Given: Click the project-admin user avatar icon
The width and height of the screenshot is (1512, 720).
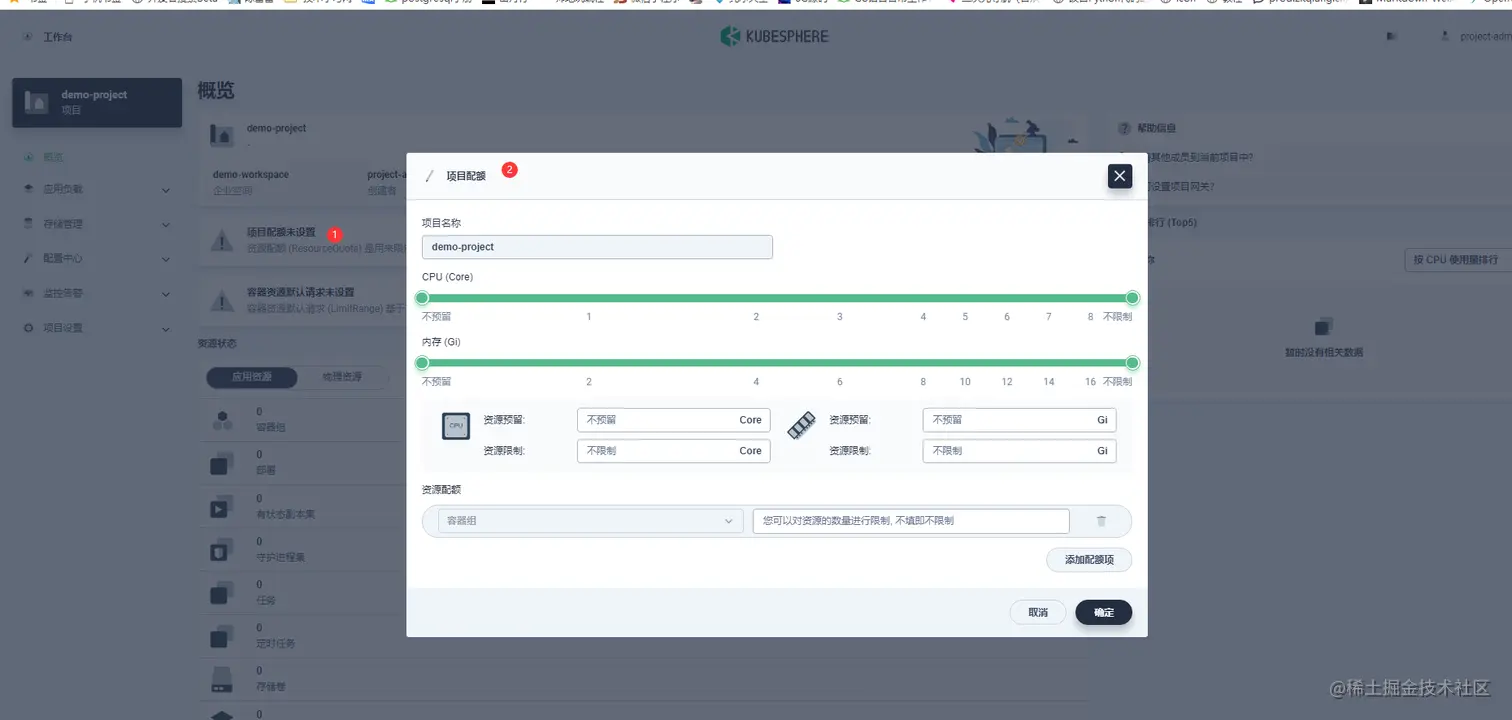Looking at the screenshot, I should (x=1445, y=36).
